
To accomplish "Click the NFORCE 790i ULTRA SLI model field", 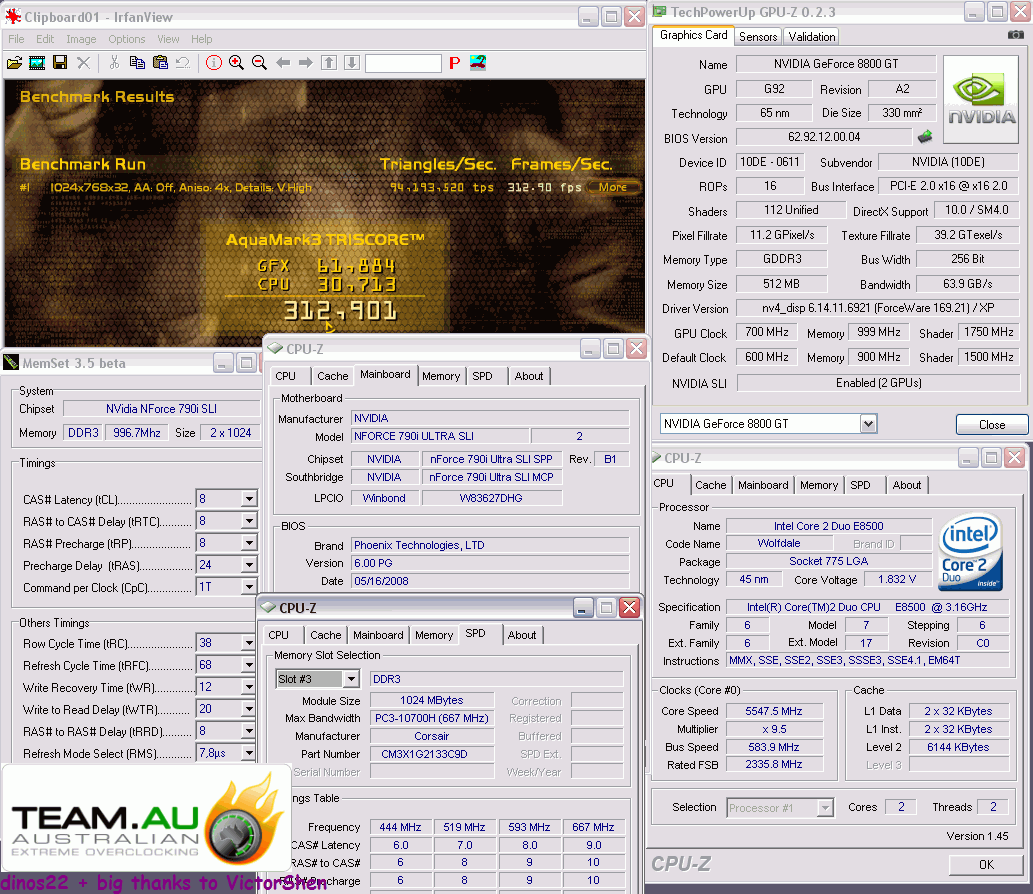I will [439, 436].
